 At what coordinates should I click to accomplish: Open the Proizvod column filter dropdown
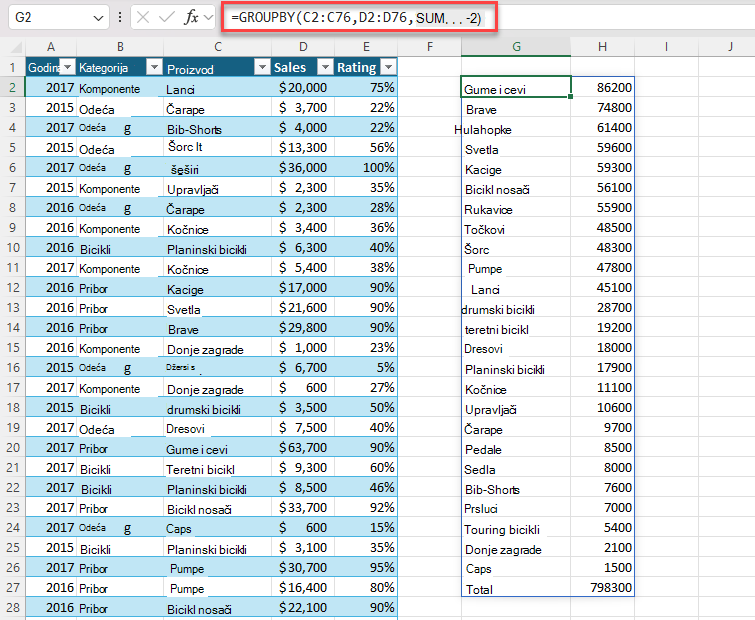[262, 67]
